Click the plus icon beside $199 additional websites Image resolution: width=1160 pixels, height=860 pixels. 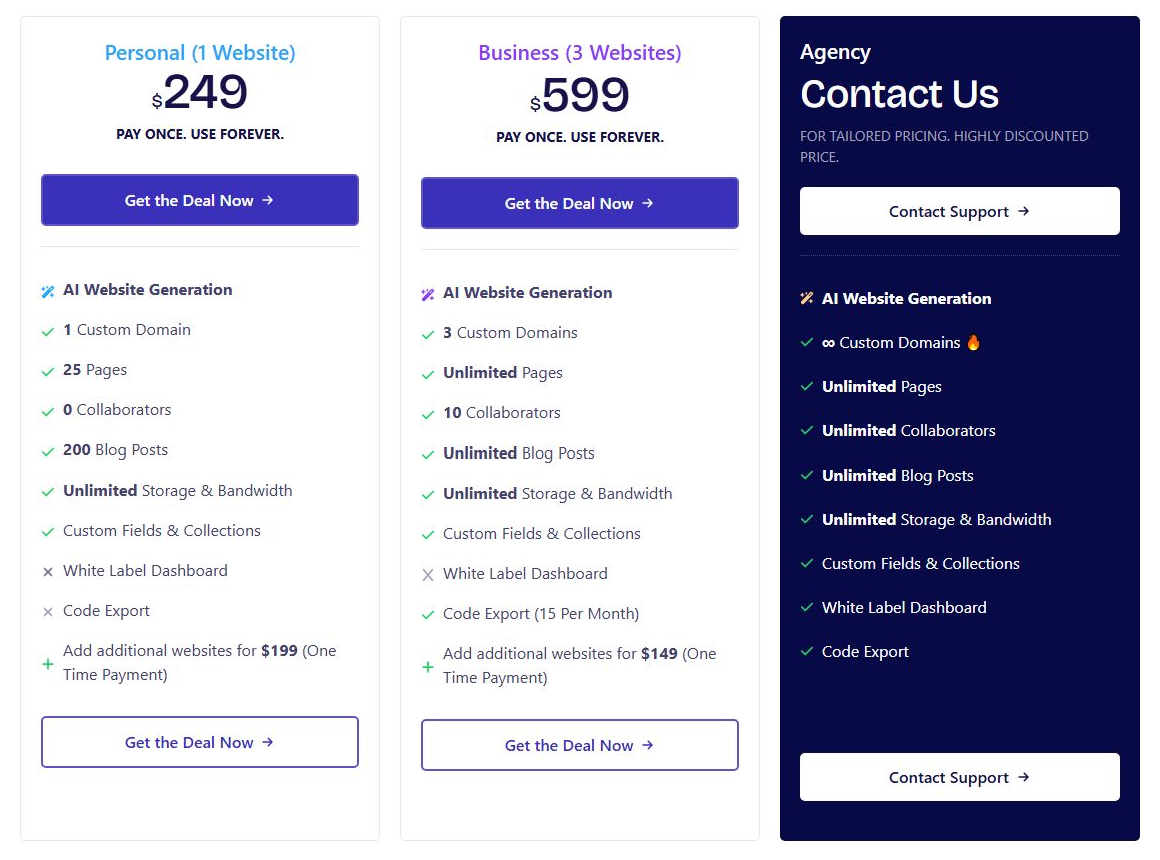[x=48, y=664]
